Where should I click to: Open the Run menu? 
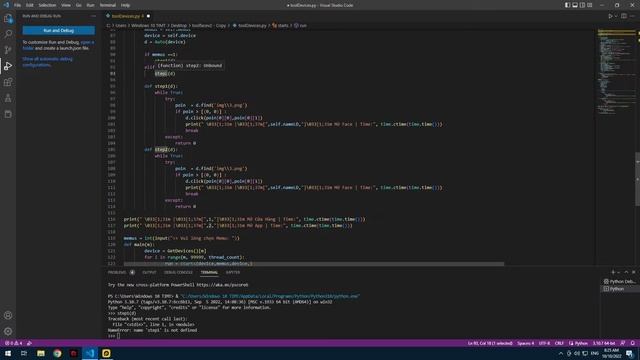90,5
